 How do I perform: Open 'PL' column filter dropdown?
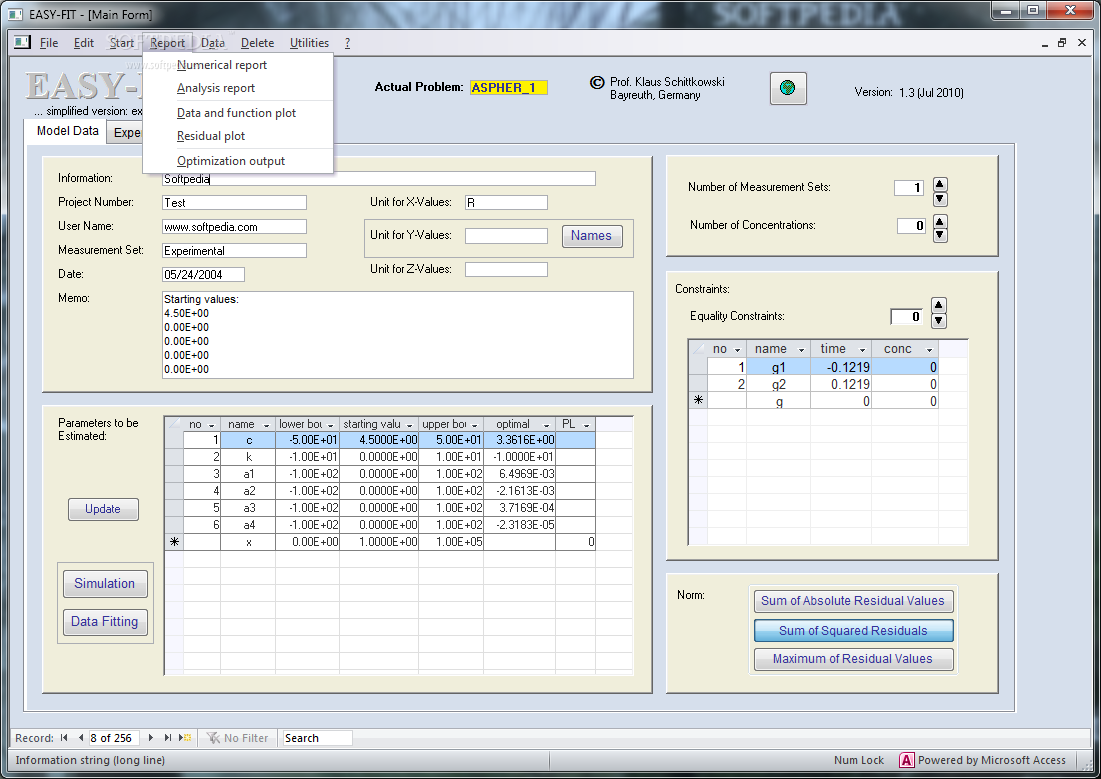586,425
